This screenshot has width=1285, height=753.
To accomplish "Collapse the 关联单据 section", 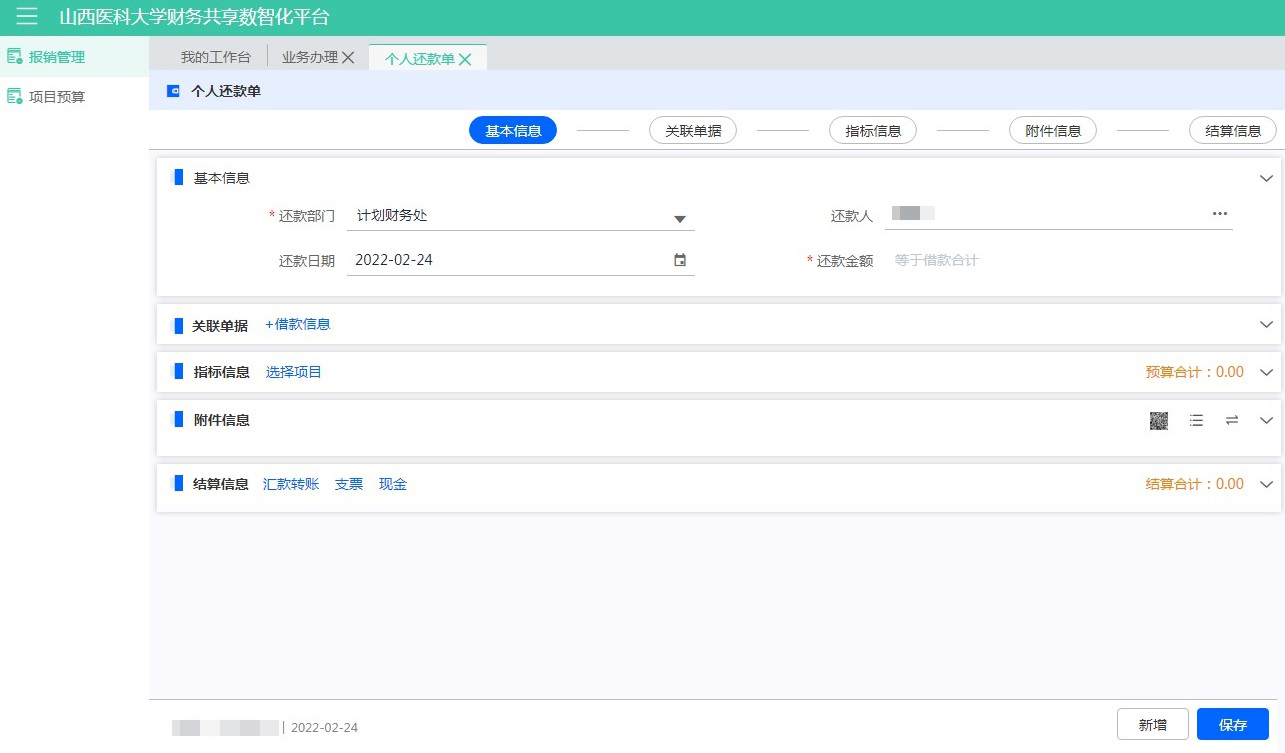I will coord(1266,325).
